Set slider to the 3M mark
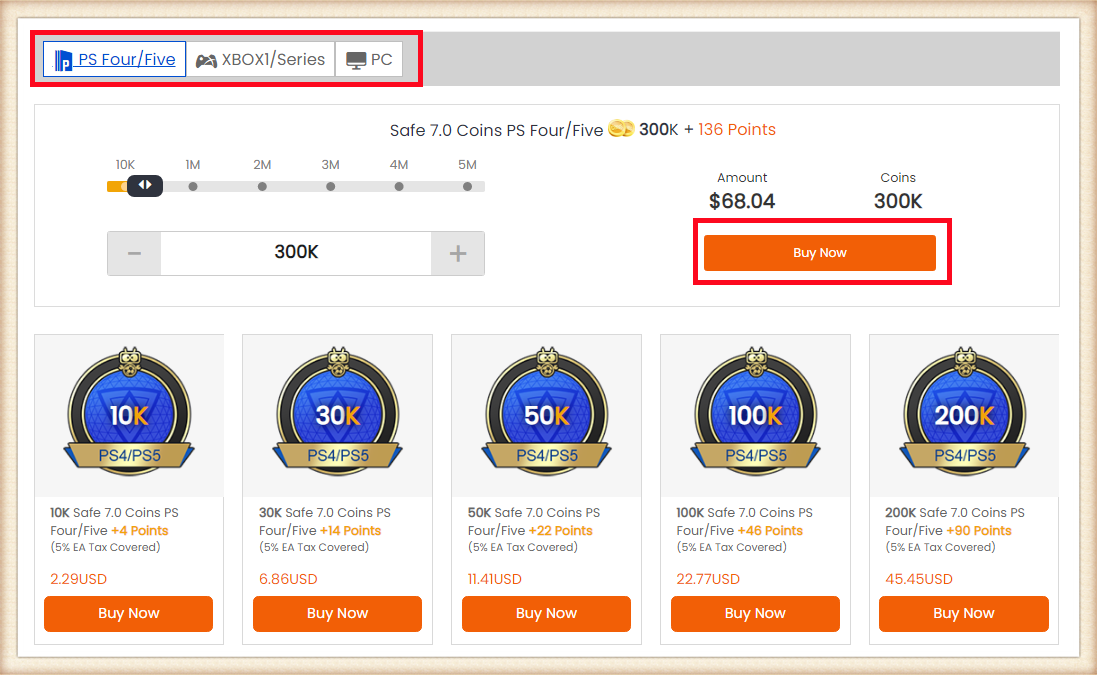Viewport: 1097px width, 675px height. click(330, 186)
